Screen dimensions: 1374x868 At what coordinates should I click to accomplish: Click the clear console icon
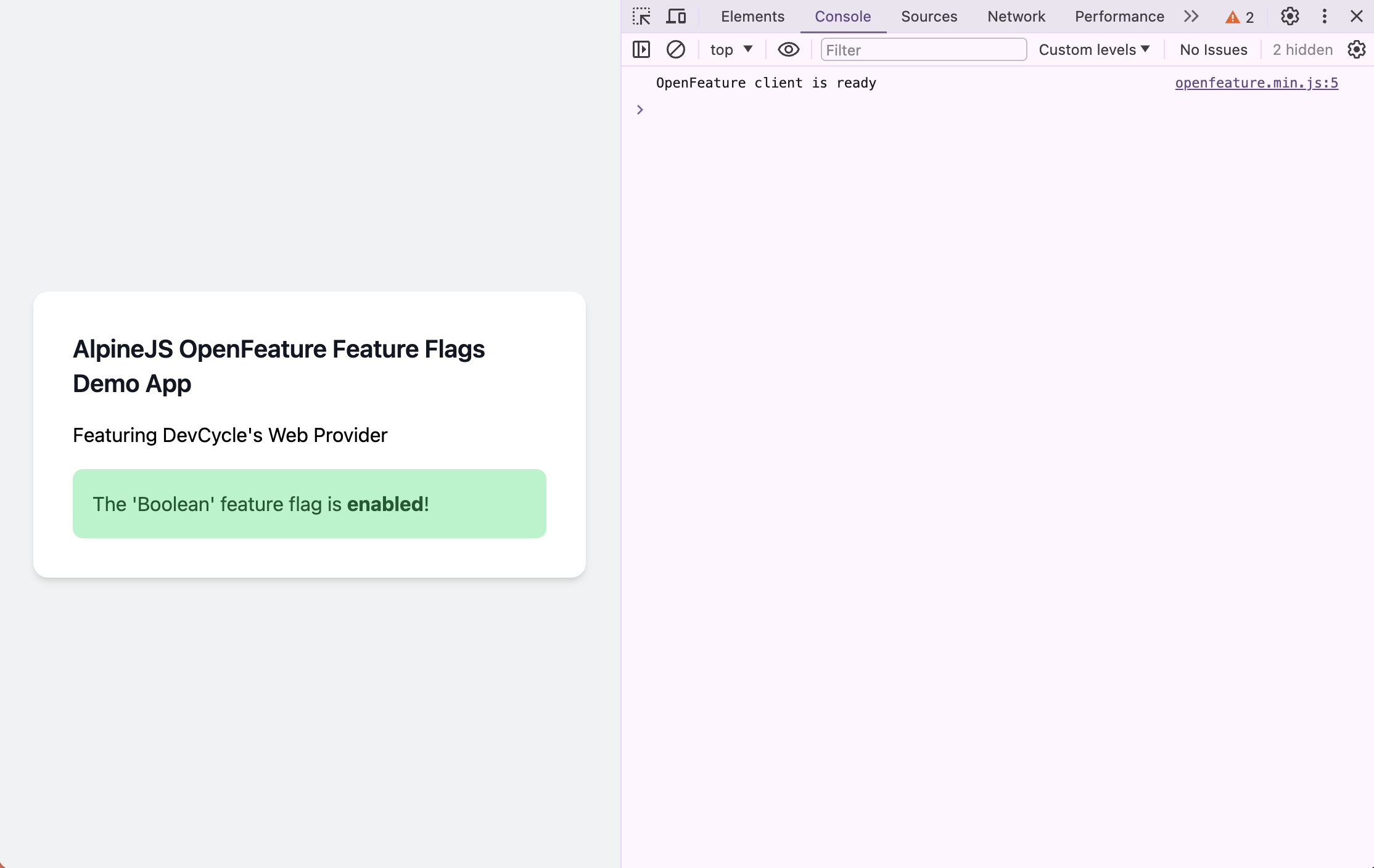pyautogui.click(x=676, y=49)
